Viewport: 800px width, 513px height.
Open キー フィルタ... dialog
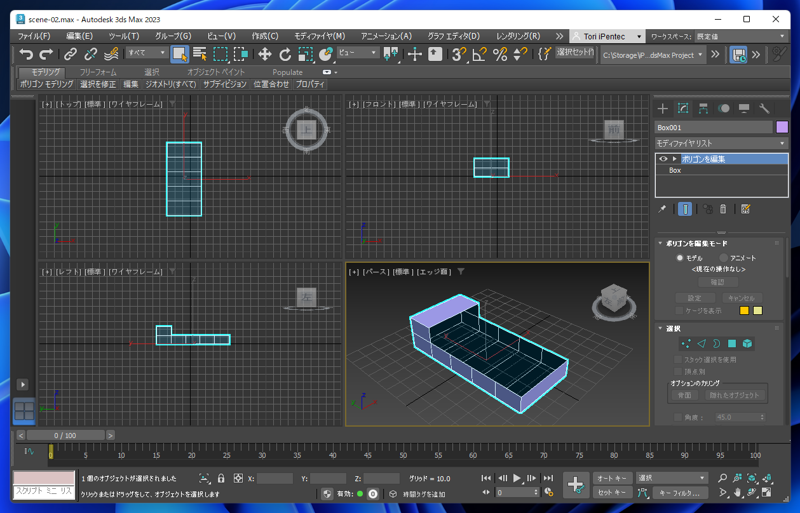point(679,493)
